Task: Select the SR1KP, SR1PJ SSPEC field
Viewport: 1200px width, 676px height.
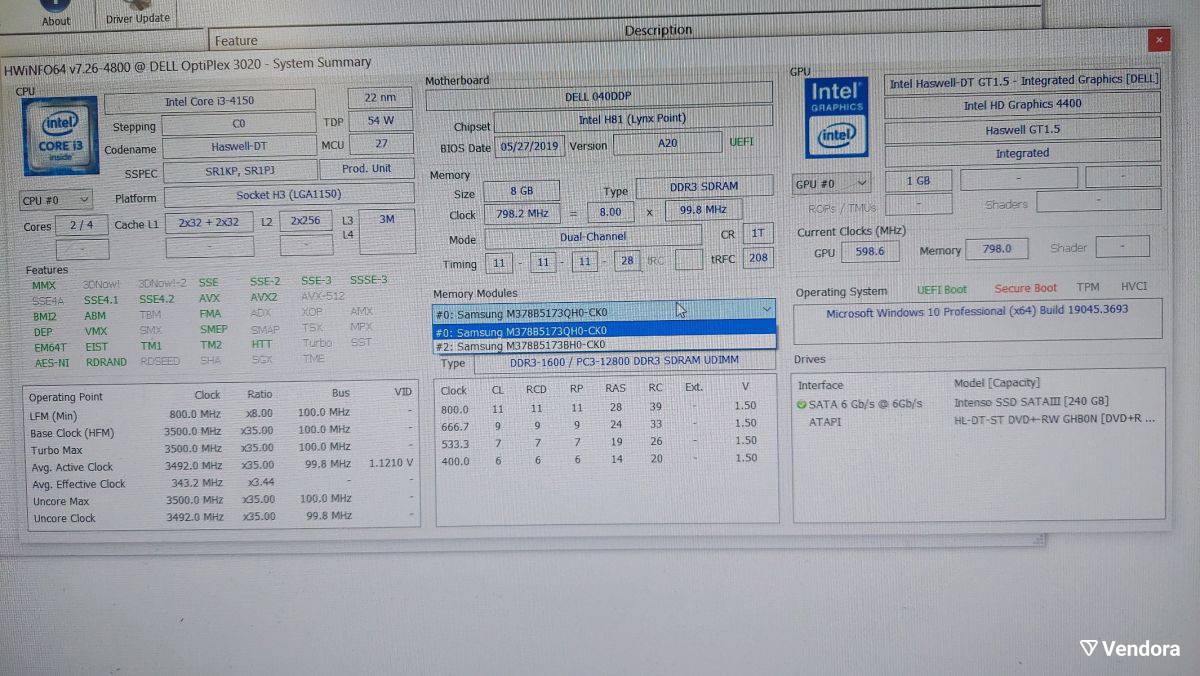Action: (240, 171)
